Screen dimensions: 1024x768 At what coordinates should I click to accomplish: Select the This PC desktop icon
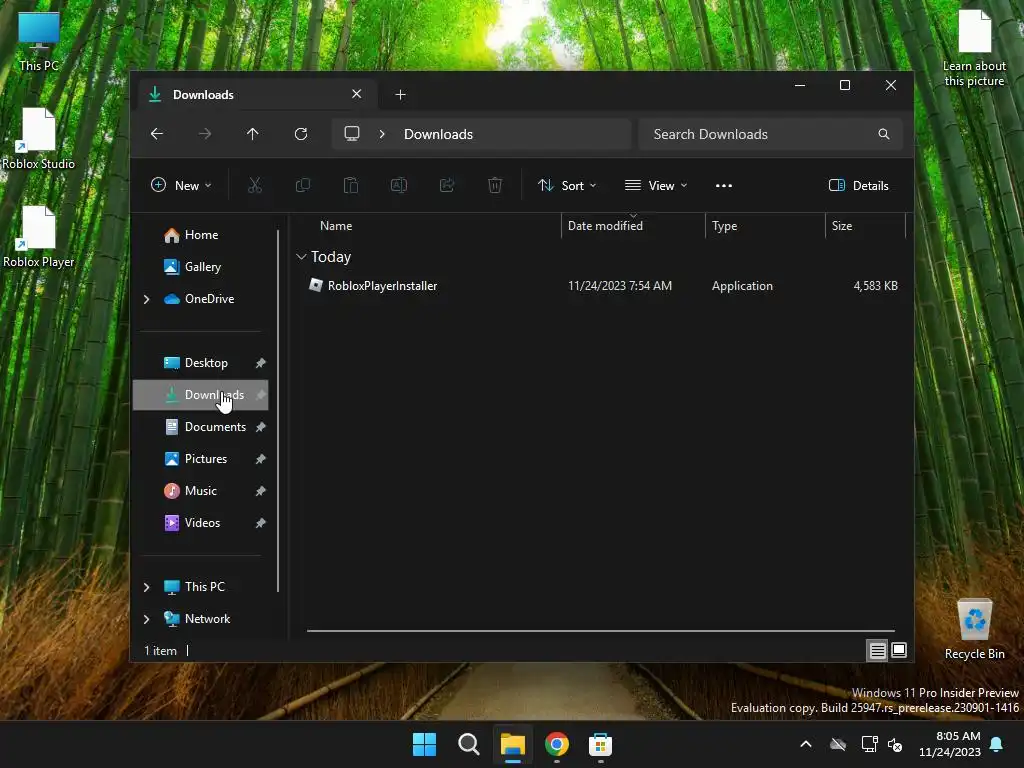click(x=39, y=42)
